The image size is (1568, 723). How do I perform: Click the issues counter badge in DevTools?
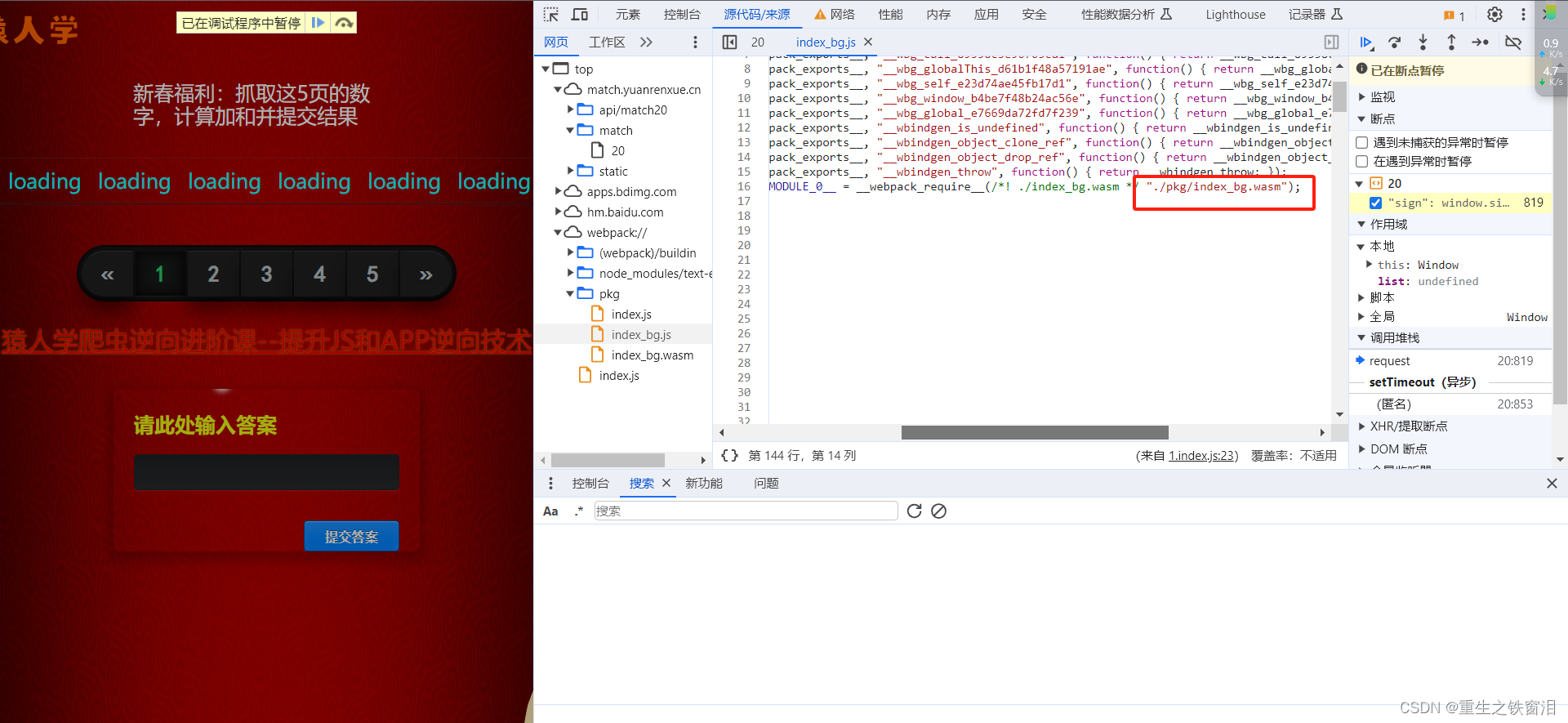(1454, 15)
